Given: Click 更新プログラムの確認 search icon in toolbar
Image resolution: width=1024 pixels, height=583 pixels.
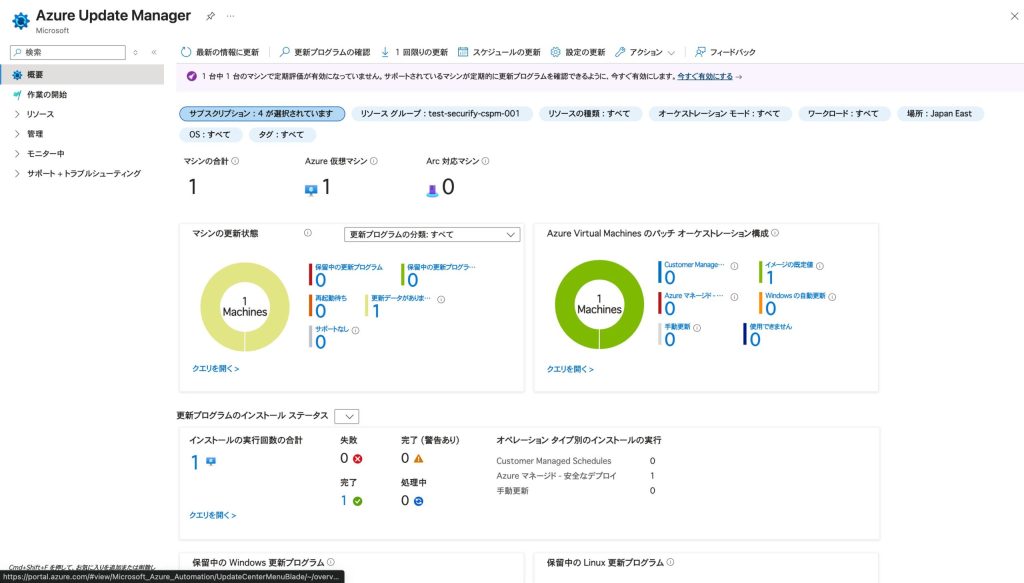Looking at the screenshot, I should coord(285,52).
